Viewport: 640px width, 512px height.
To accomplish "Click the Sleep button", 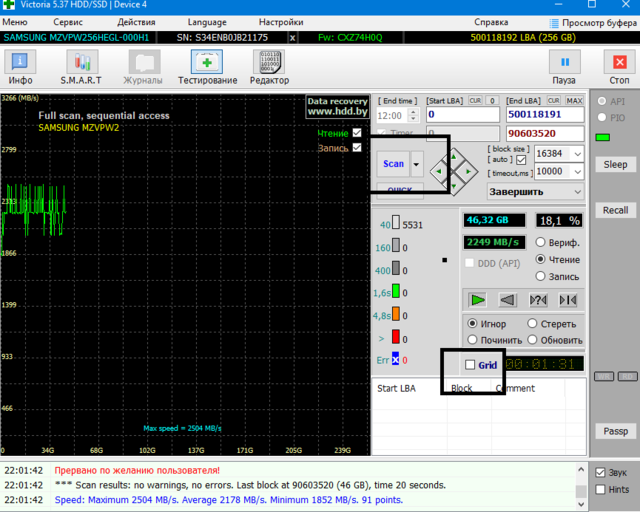I will [x=614, y=164].
